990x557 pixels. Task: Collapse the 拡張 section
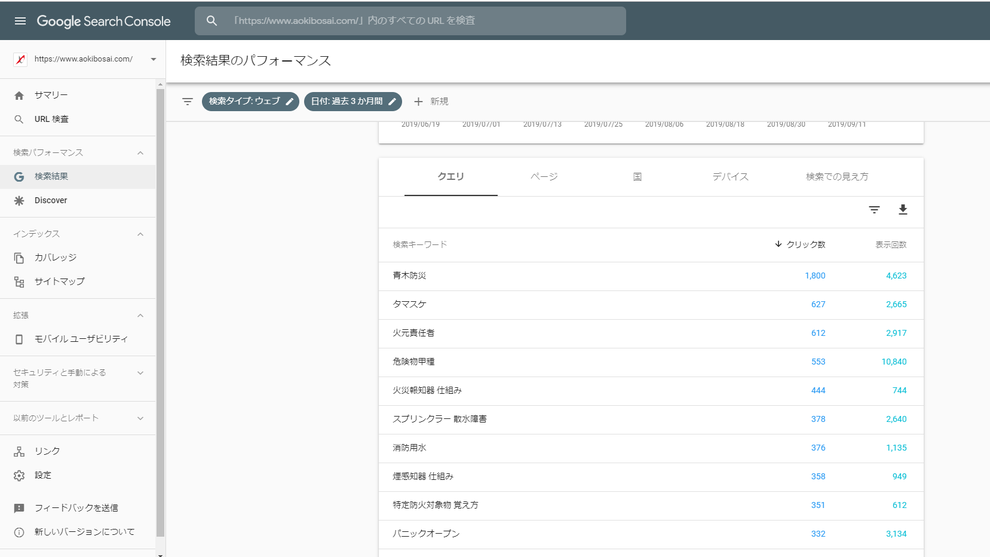(140, 316)
